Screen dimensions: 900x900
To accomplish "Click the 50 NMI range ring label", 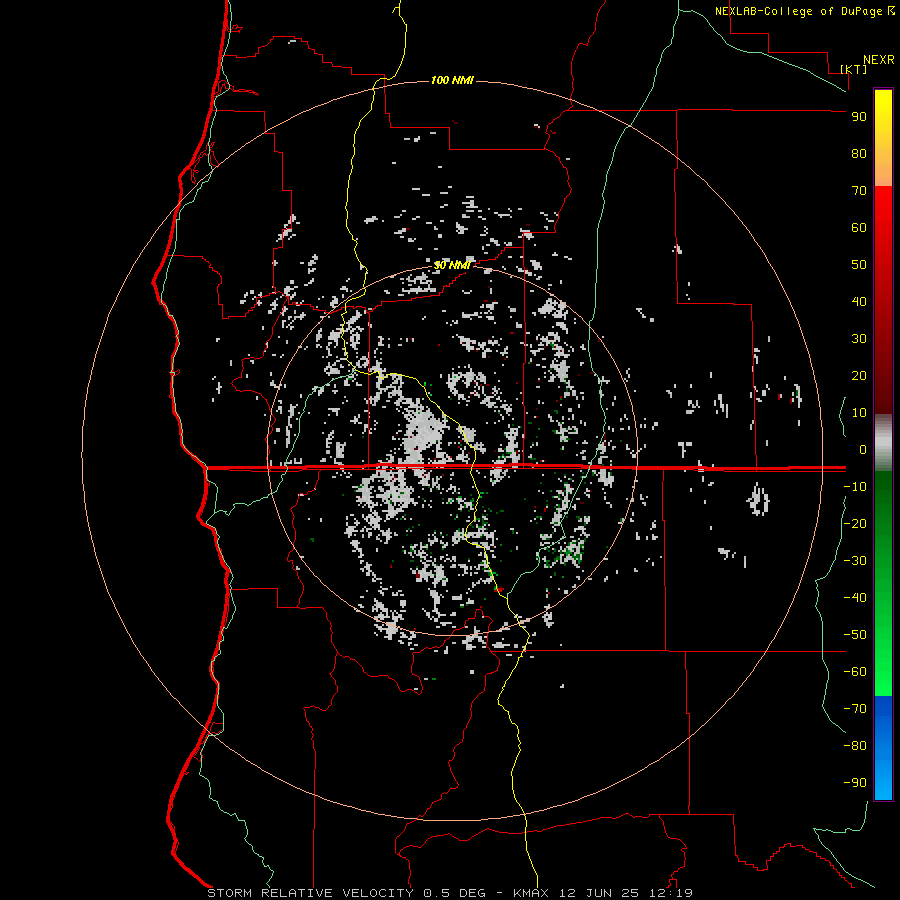I will 452,265.
